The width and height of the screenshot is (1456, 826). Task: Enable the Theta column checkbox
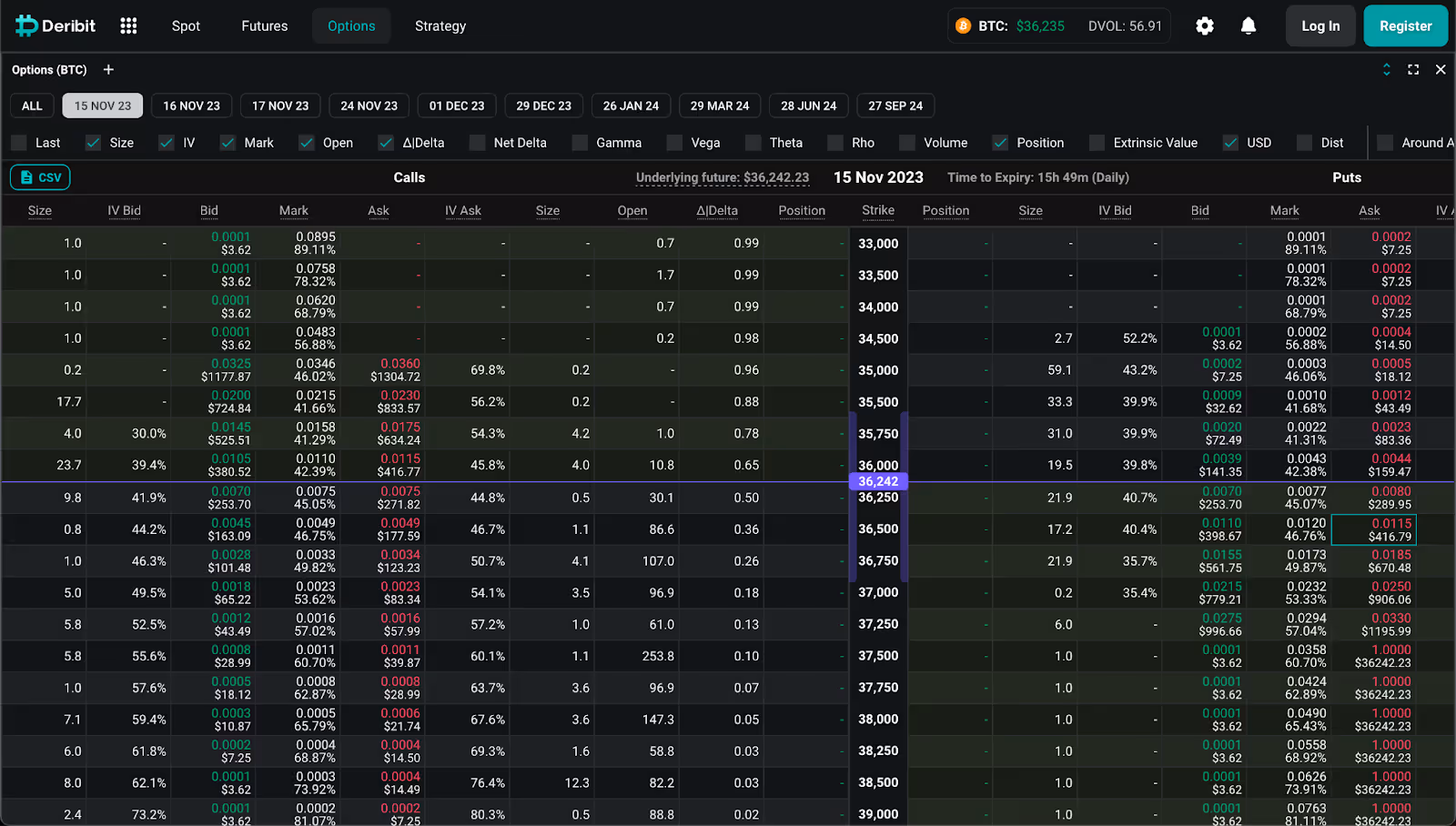tap(753, 143)
